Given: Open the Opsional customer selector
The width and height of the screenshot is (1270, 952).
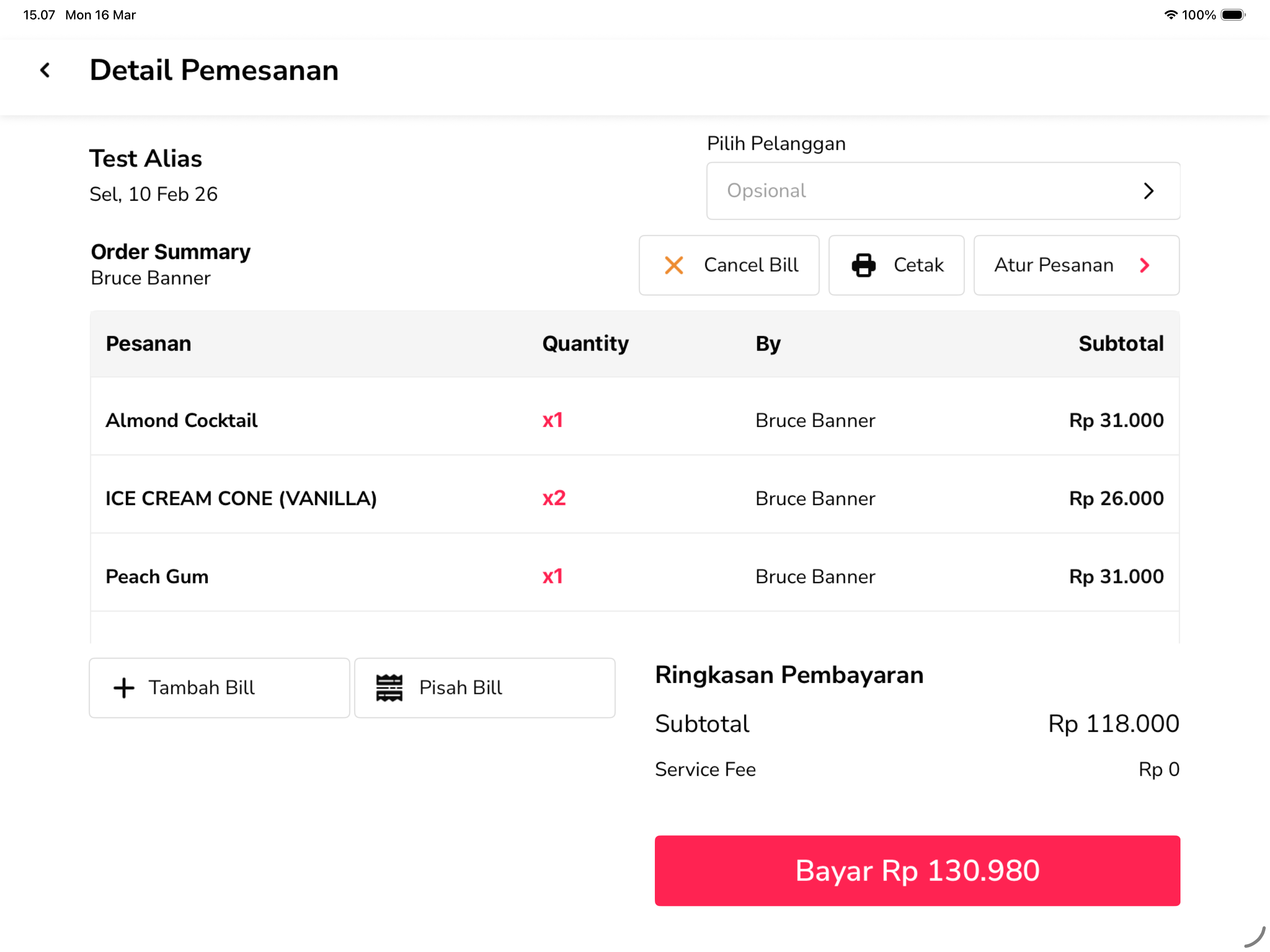Looking at the screenshot, I should click(943, 191).
